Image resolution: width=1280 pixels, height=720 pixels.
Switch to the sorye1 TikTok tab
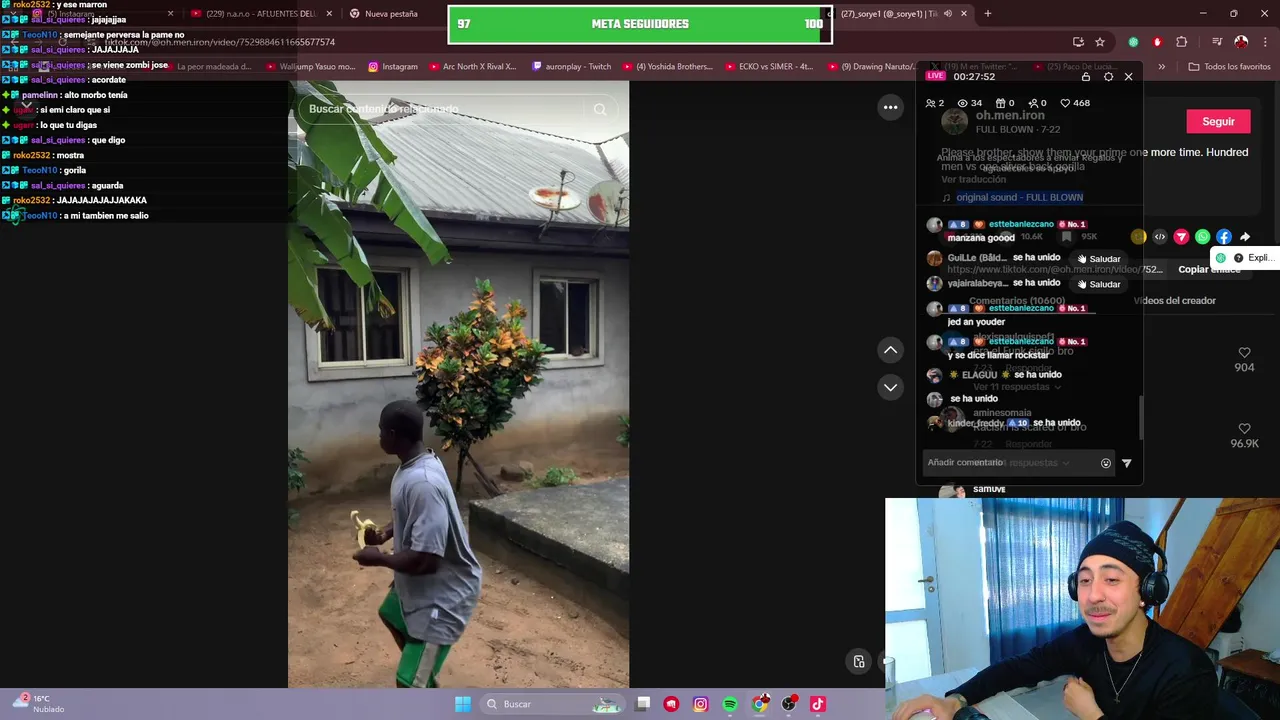point(900,14)
